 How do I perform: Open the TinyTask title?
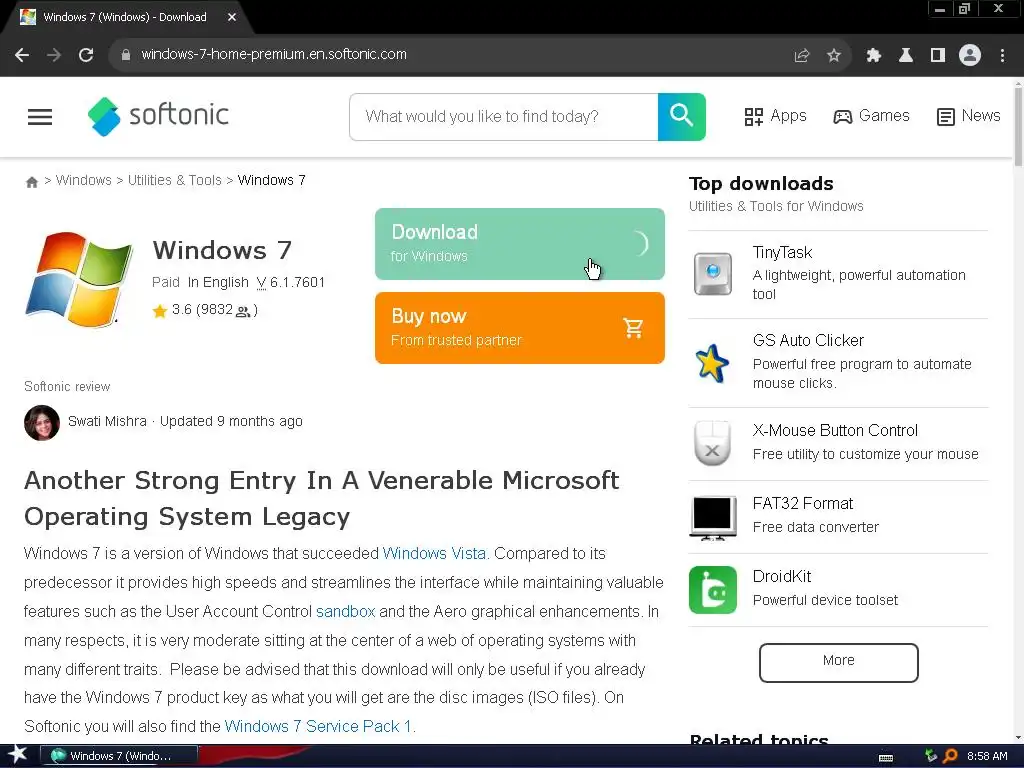pos(782,253)
